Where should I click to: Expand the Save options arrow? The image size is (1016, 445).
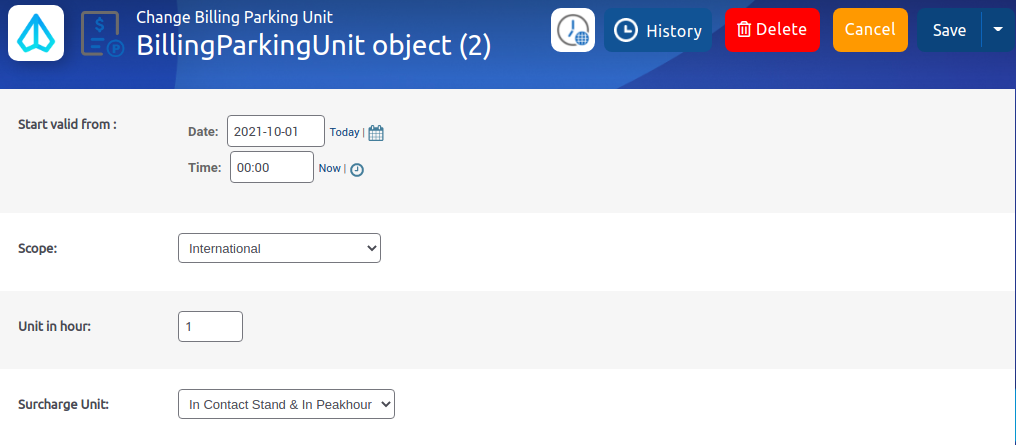[998, 30]
